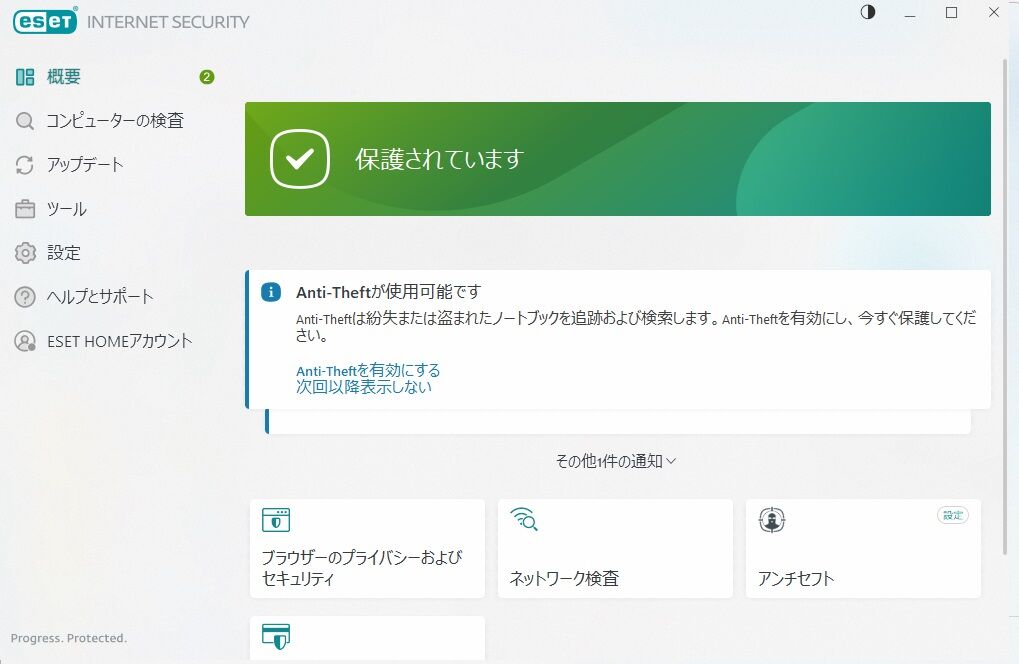The height and width of the screenshot is (664, 1019).
Task: Go to the アップデート section
Action: coord(84,164)
